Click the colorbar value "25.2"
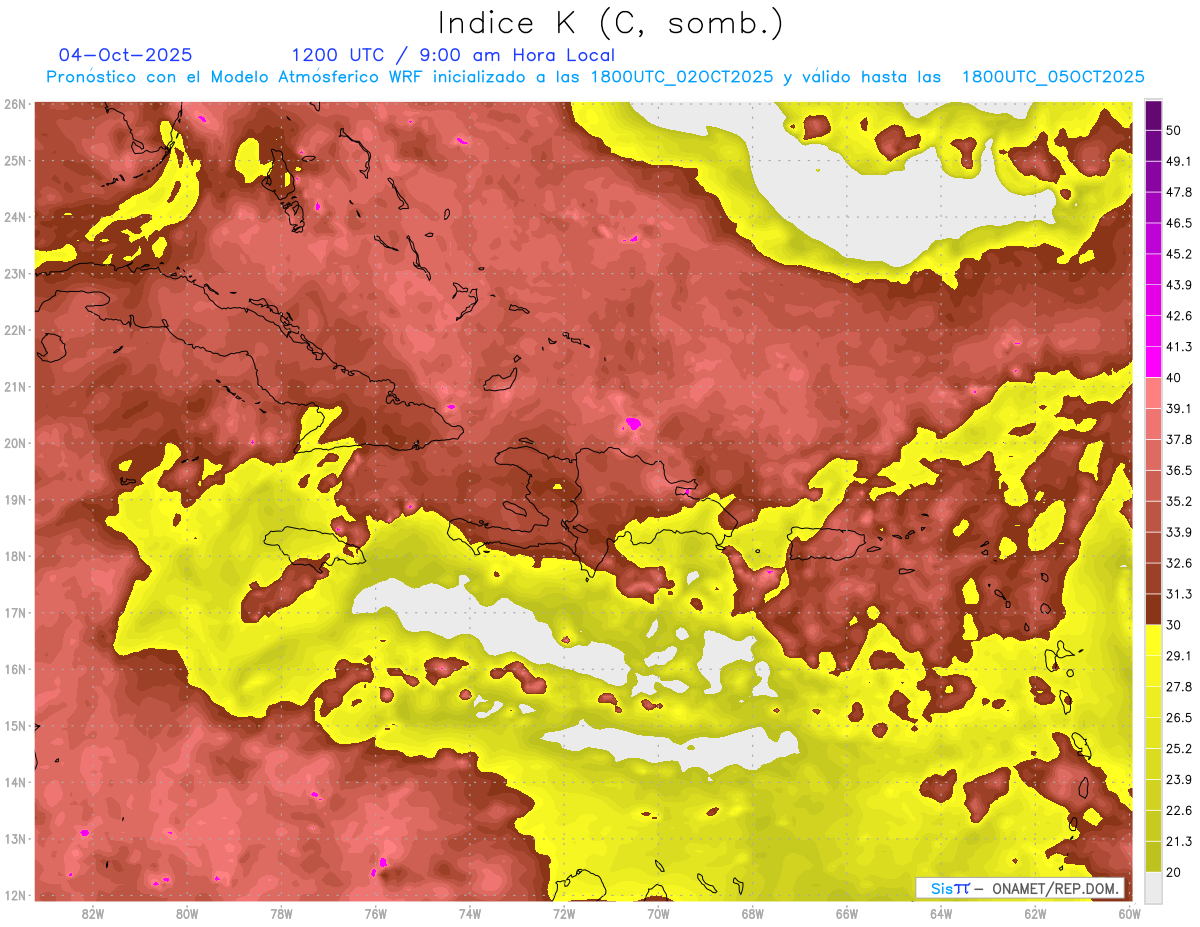The image size is (1200, 927). coord(1179,748)
